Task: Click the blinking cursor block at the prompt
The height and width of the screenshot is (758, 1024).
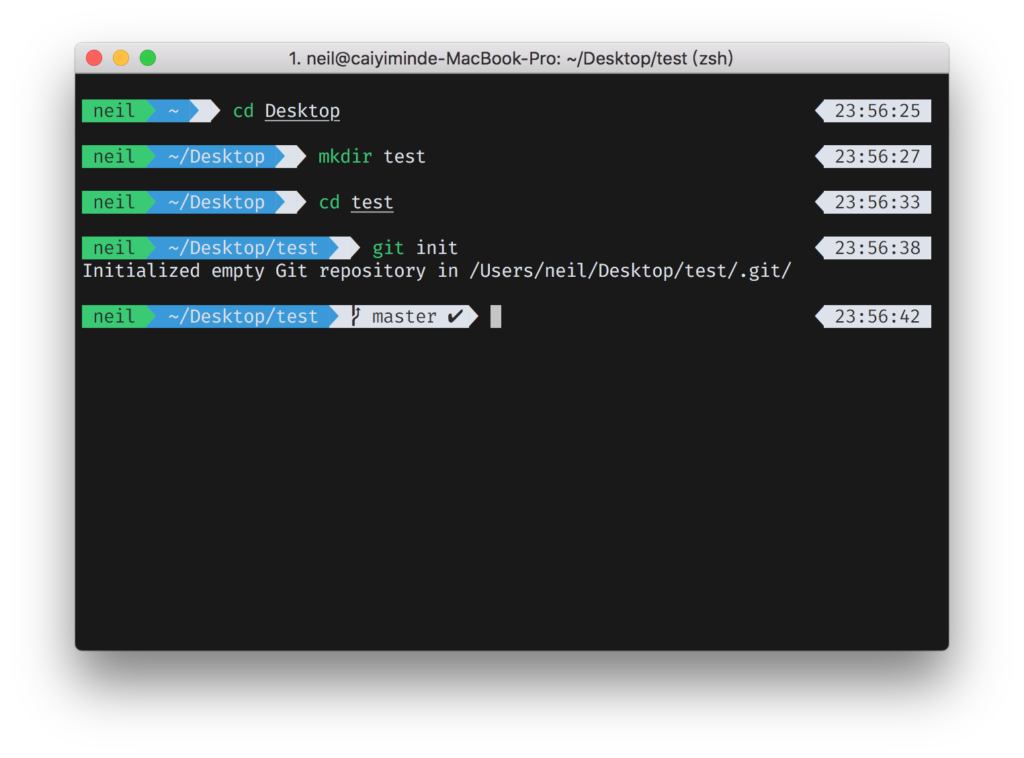Action: pyautogui.click(x=496, y=317)
